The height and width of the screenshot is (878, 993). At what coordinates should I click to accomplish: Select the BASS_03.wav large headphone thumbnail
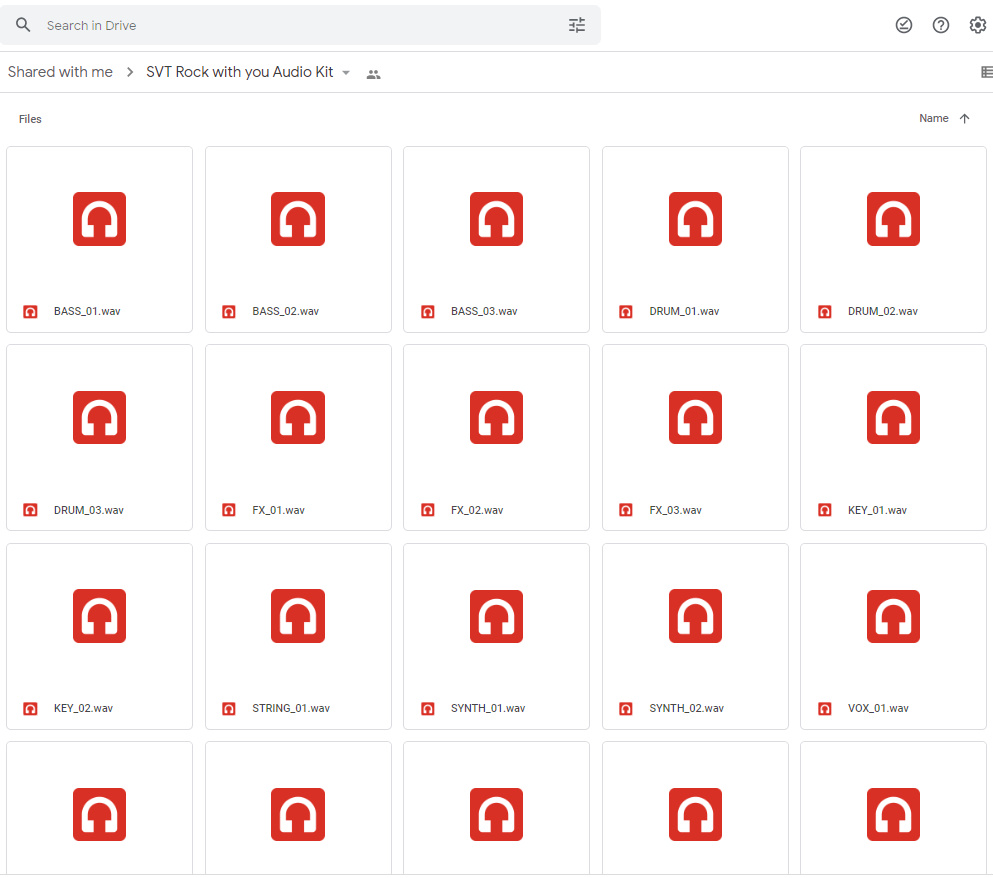(x=496, y=219)
